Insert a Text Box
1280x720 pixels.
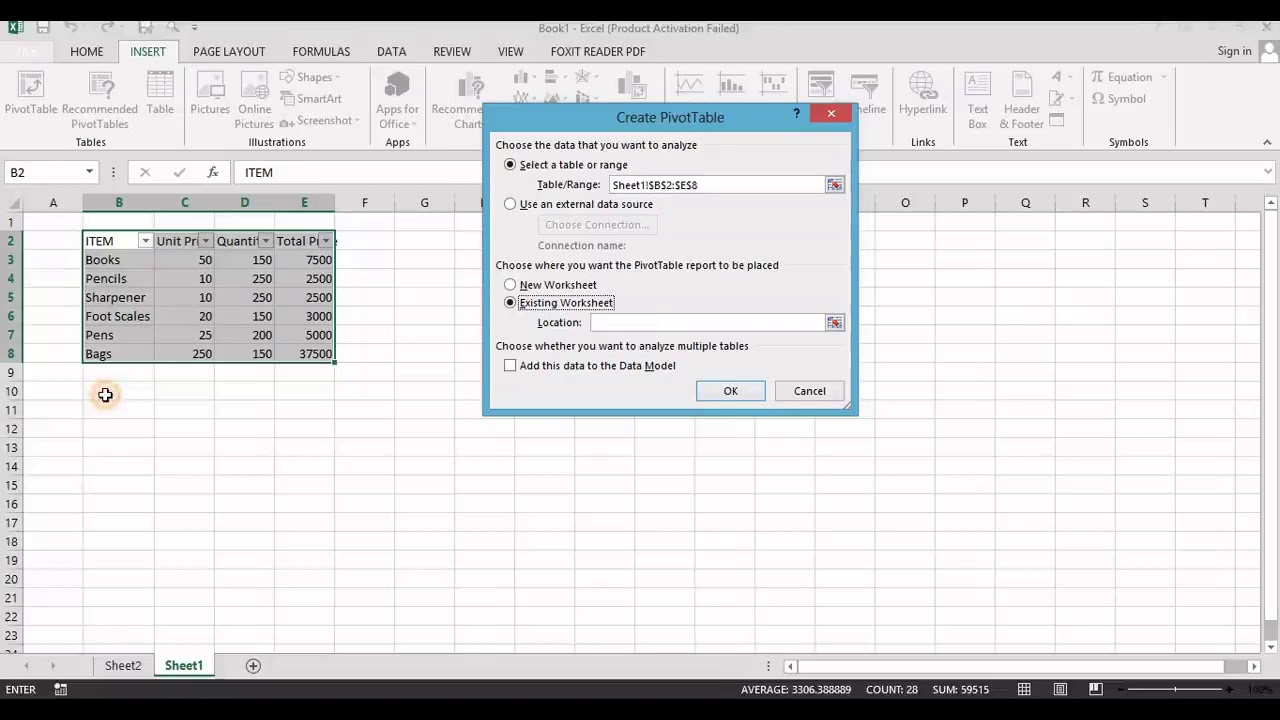click(977, 101)
